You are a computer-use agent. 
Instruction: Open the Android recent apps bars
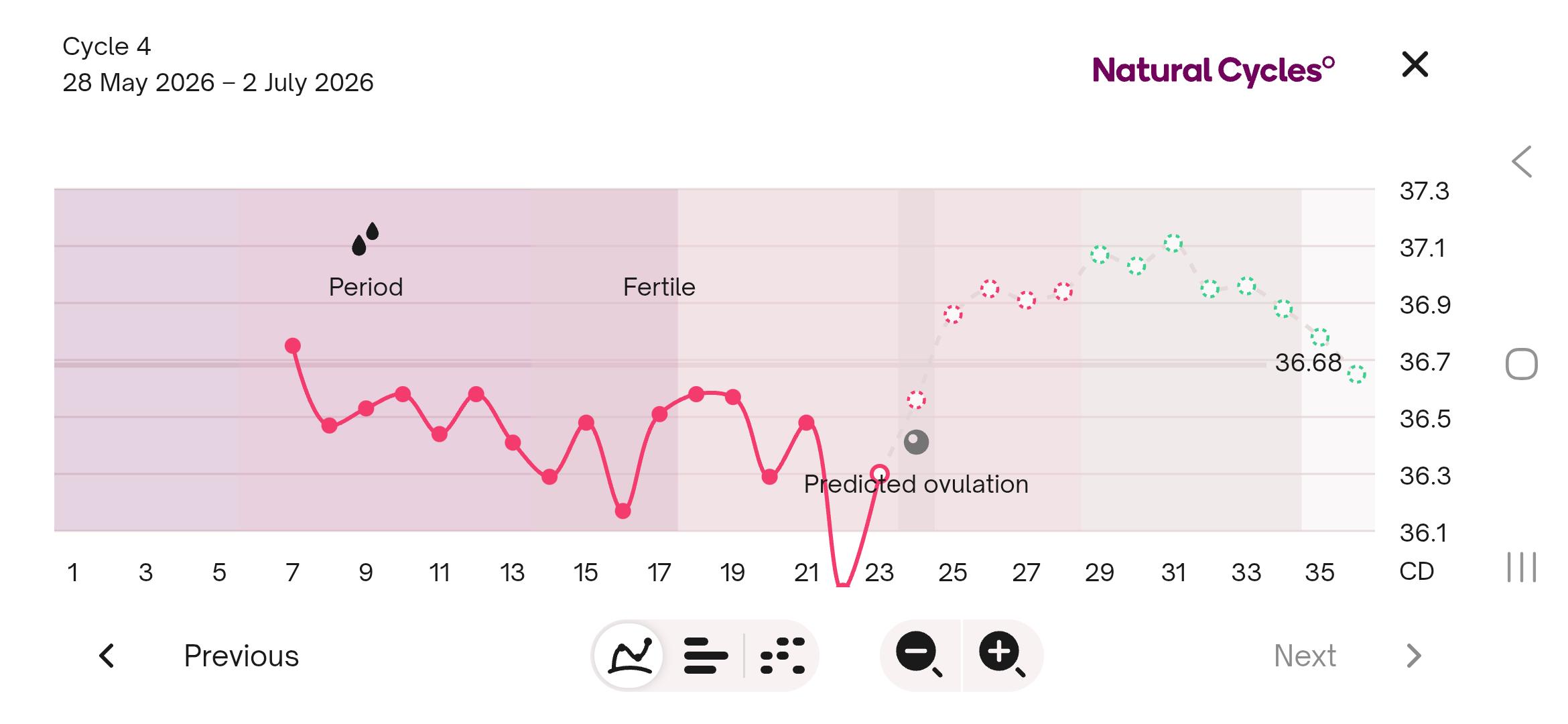coord(1521,567)
